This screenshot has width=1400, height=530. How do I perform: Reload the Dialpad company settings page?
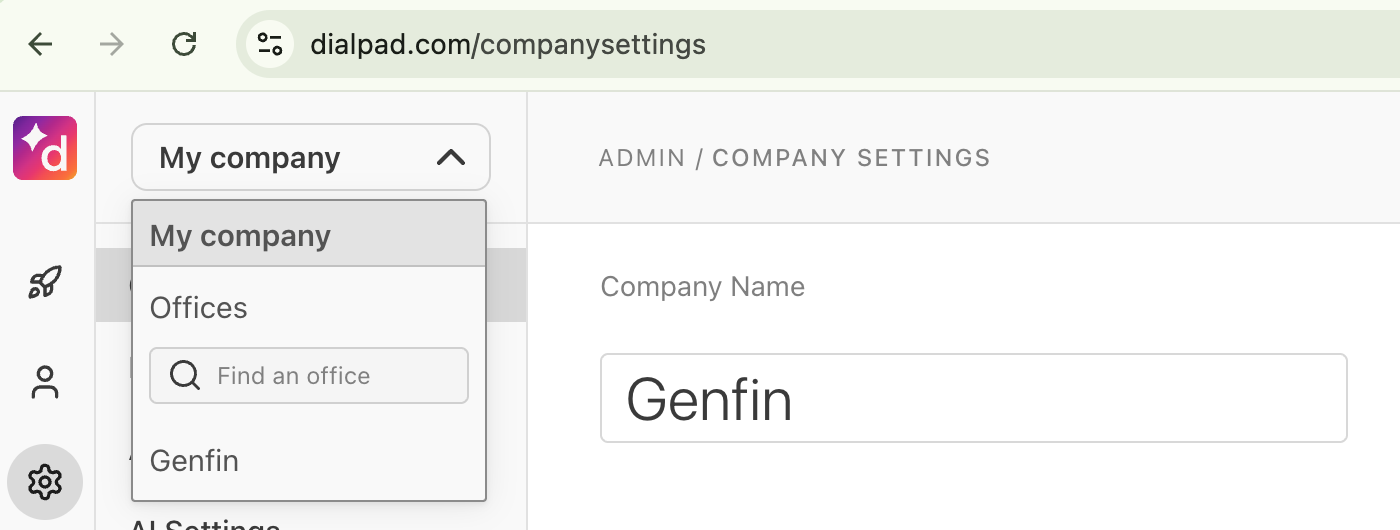point(184,45)
